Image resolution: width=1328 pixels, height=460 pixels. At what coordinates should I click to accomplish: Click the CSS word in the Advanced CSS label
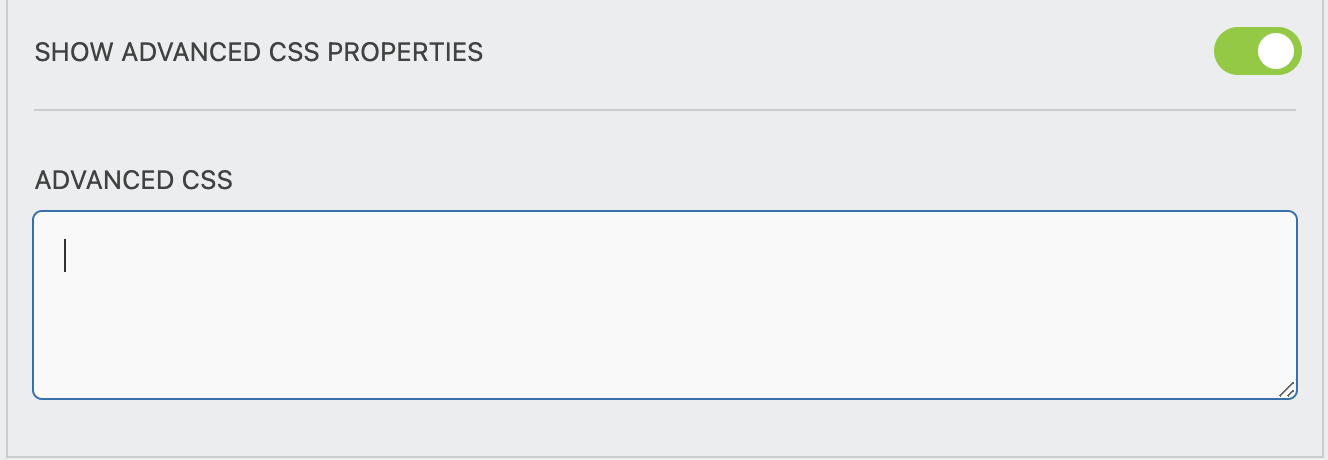207,180
